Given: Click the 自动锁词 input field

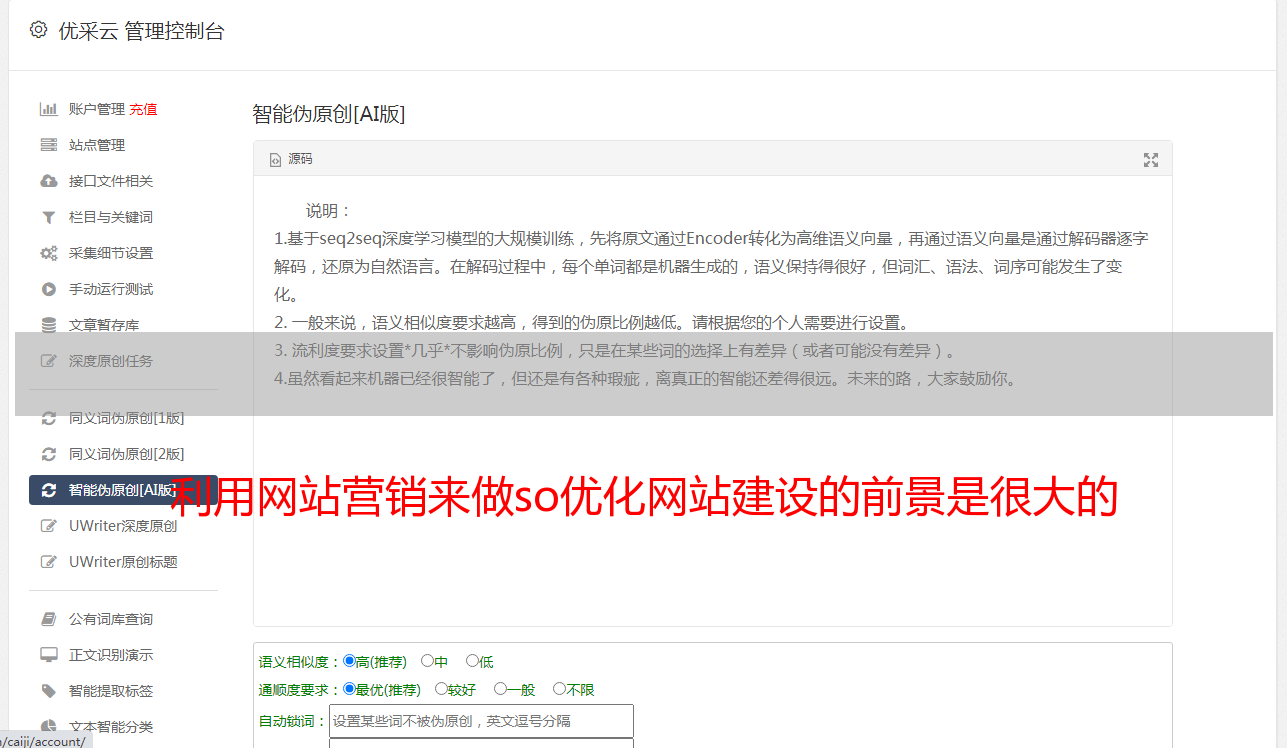Looking at the screenshot, I should coord(481,721).
